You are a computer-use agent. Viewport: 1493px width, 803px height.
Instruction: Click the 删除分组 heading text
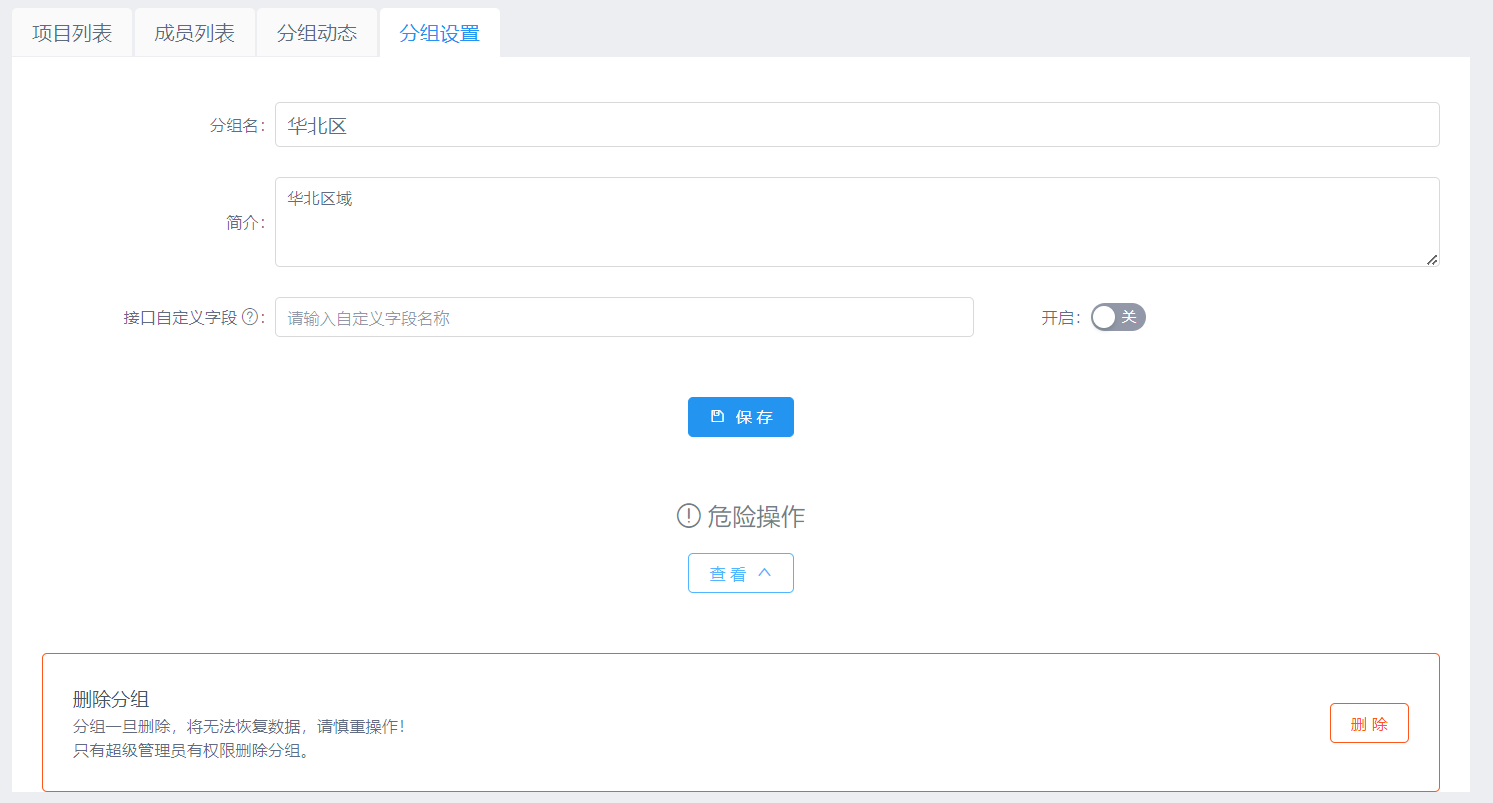(x=111, y=699)
